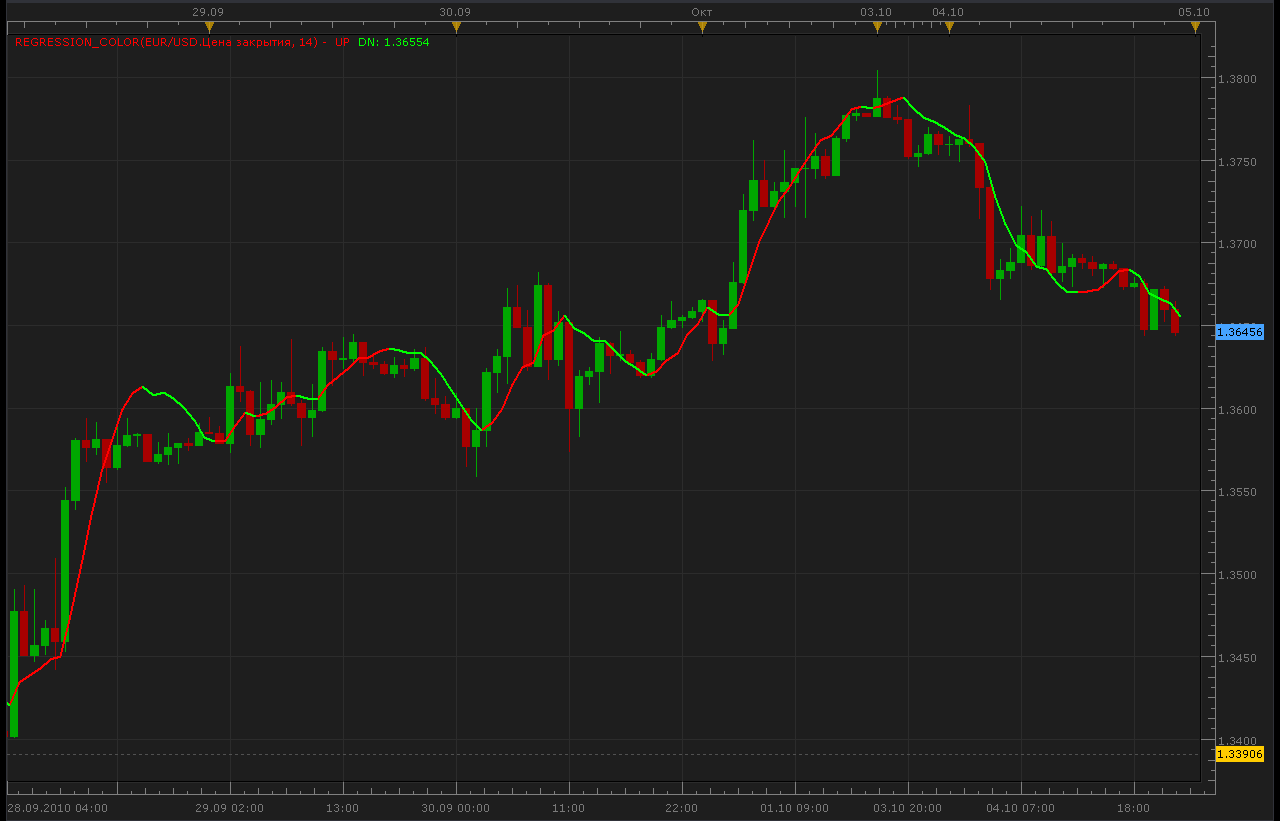This screenshot has height=821, width=1280.
Task: Click the 29.09 02:00 time label
Action: tap(229, 808)
